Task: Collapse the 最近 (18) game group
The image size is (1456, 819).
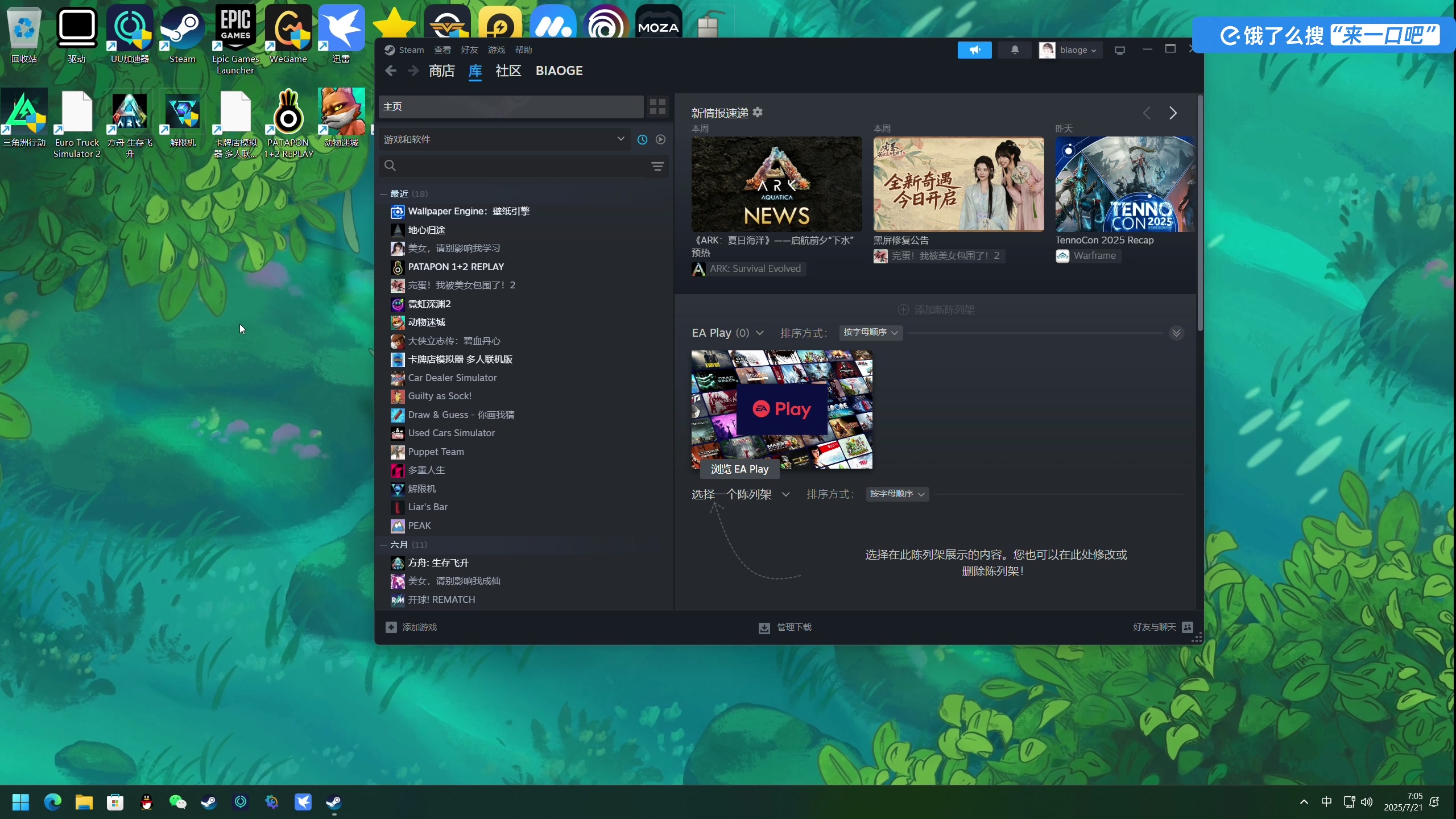Action: click(x=383, y=194)
